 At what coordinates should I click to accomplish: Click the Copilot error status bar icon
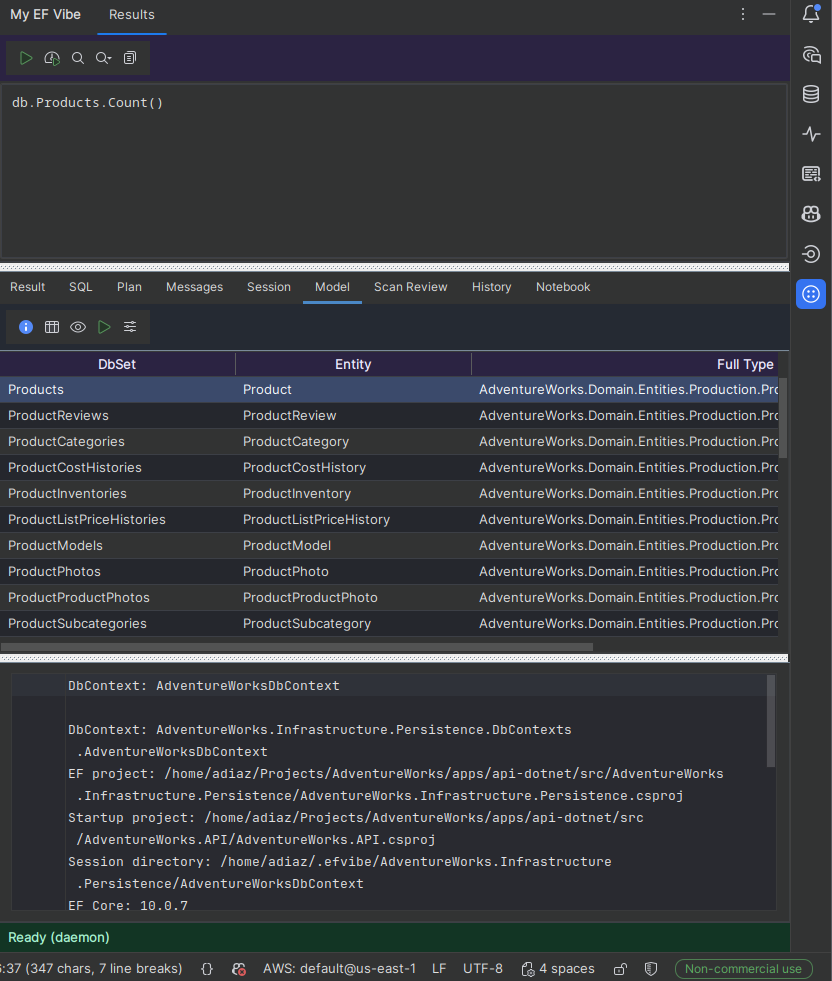point(238,968)
